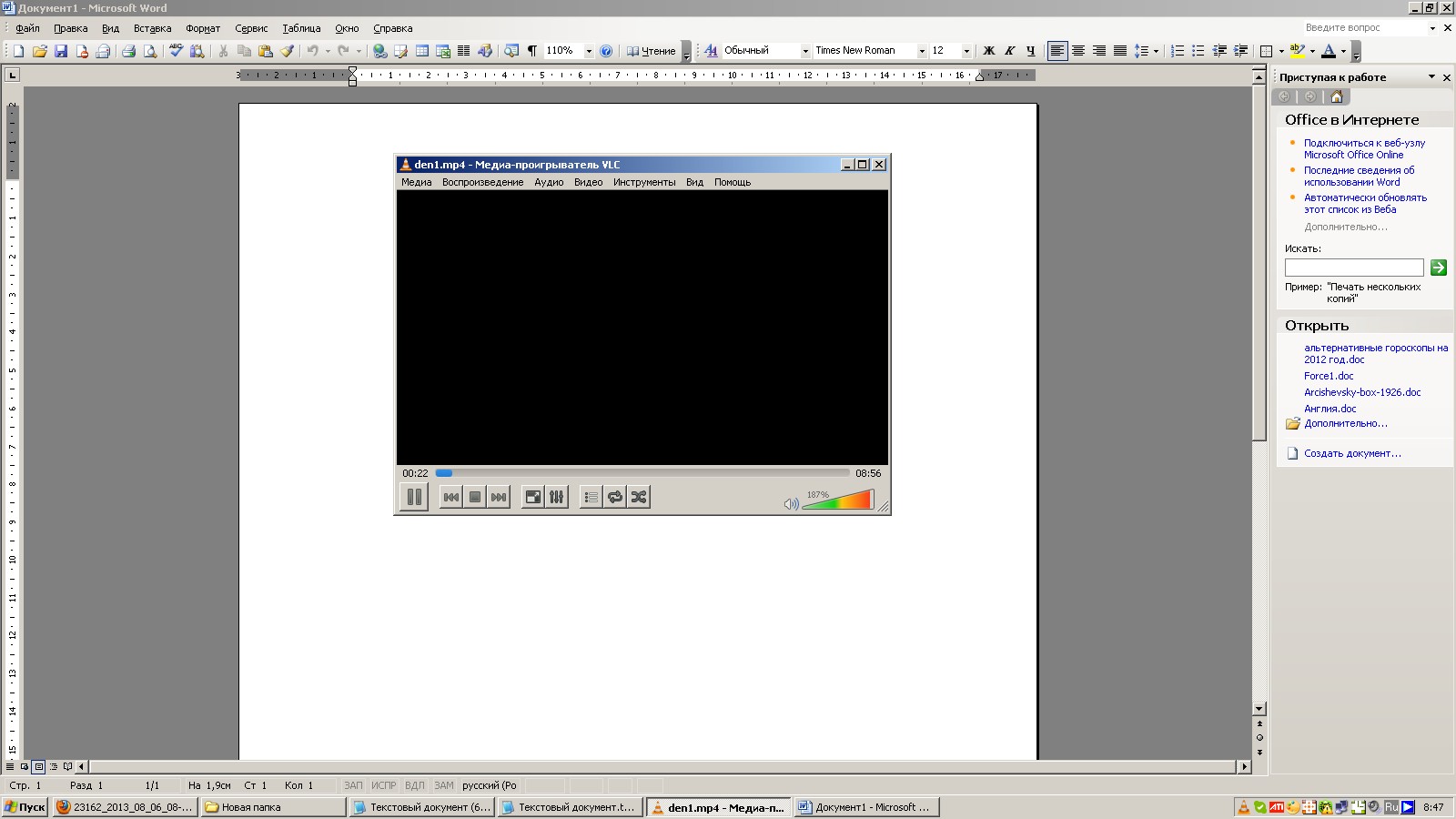Image resolution: width=1456 pixels, height=819 pixels.
Task: Toggle Underline formatting (Ч)
Action: (x=1030, y=51)
